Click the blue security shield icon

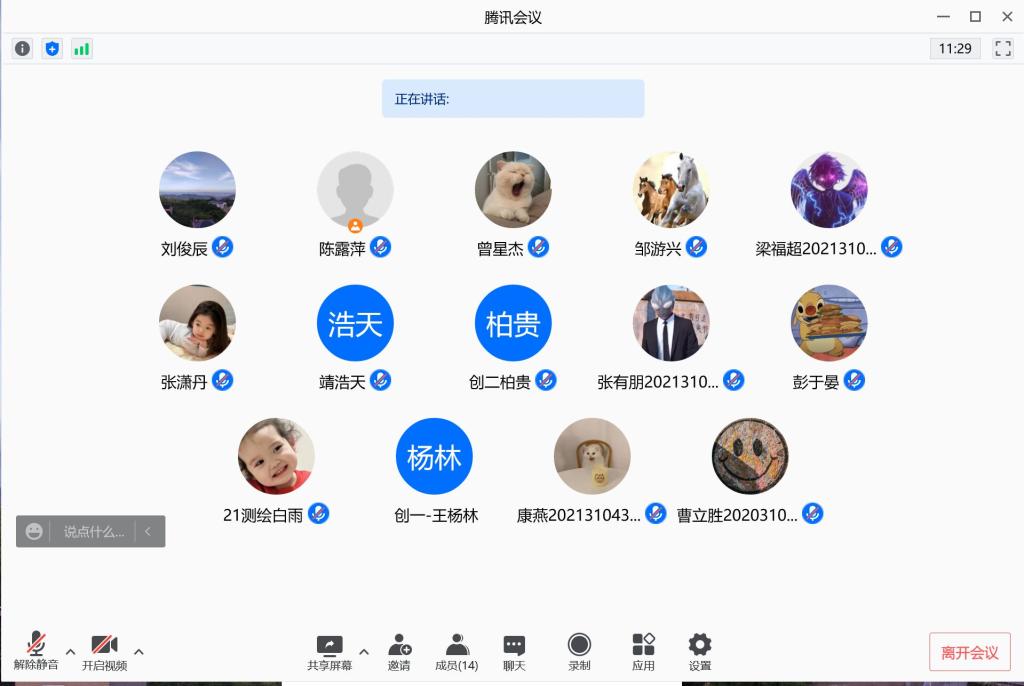[x=52, y=48]
